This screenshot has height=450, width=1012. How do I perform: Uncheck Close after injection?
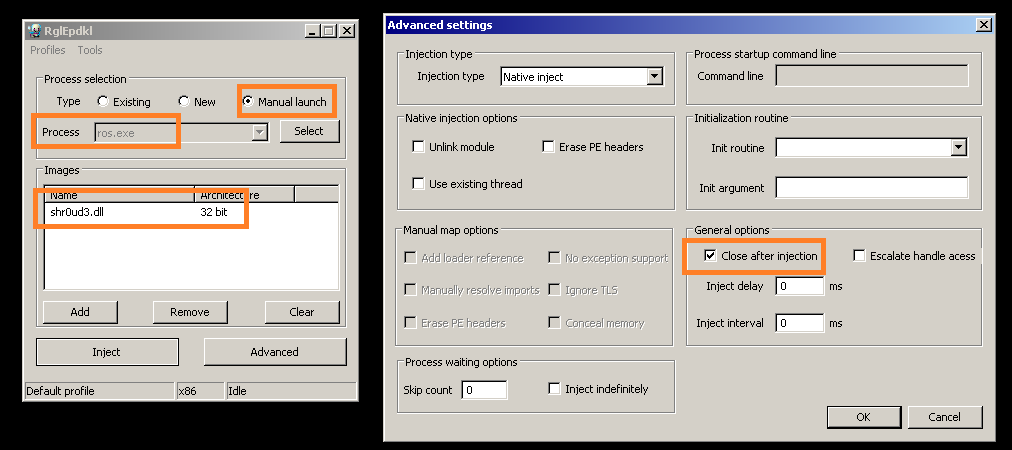tap(710, 256)
